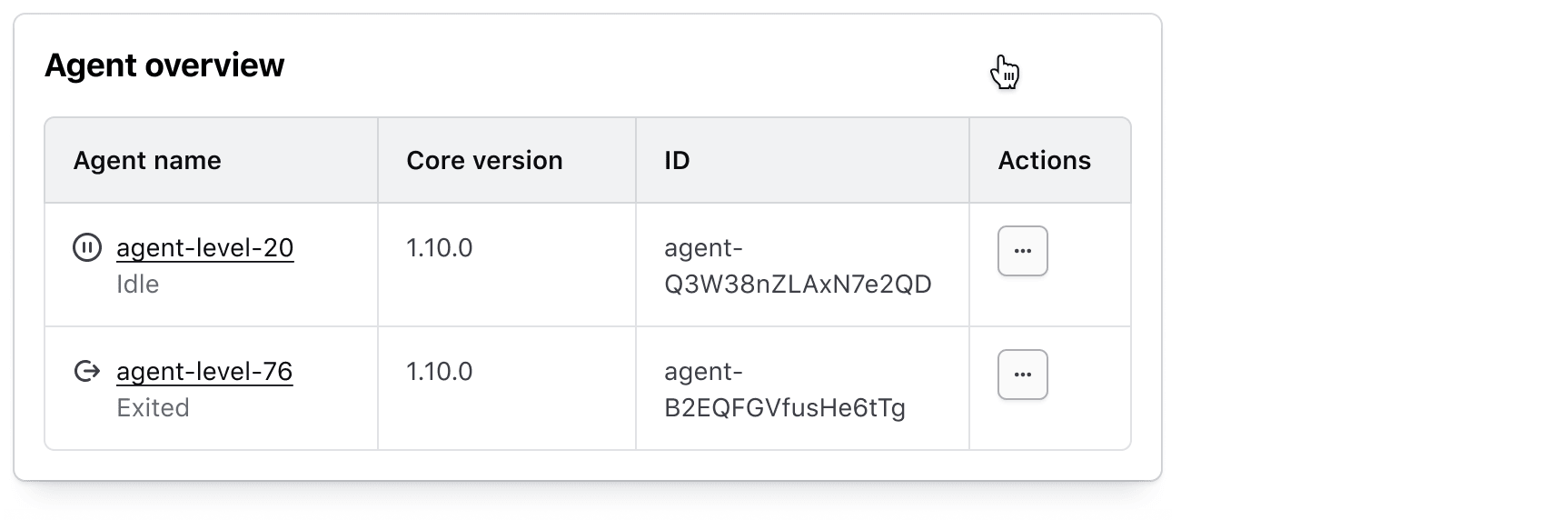Viewport: 1568px width, 520px height.
Task: Click the Agent name column header
Action: tap(147, 160)
